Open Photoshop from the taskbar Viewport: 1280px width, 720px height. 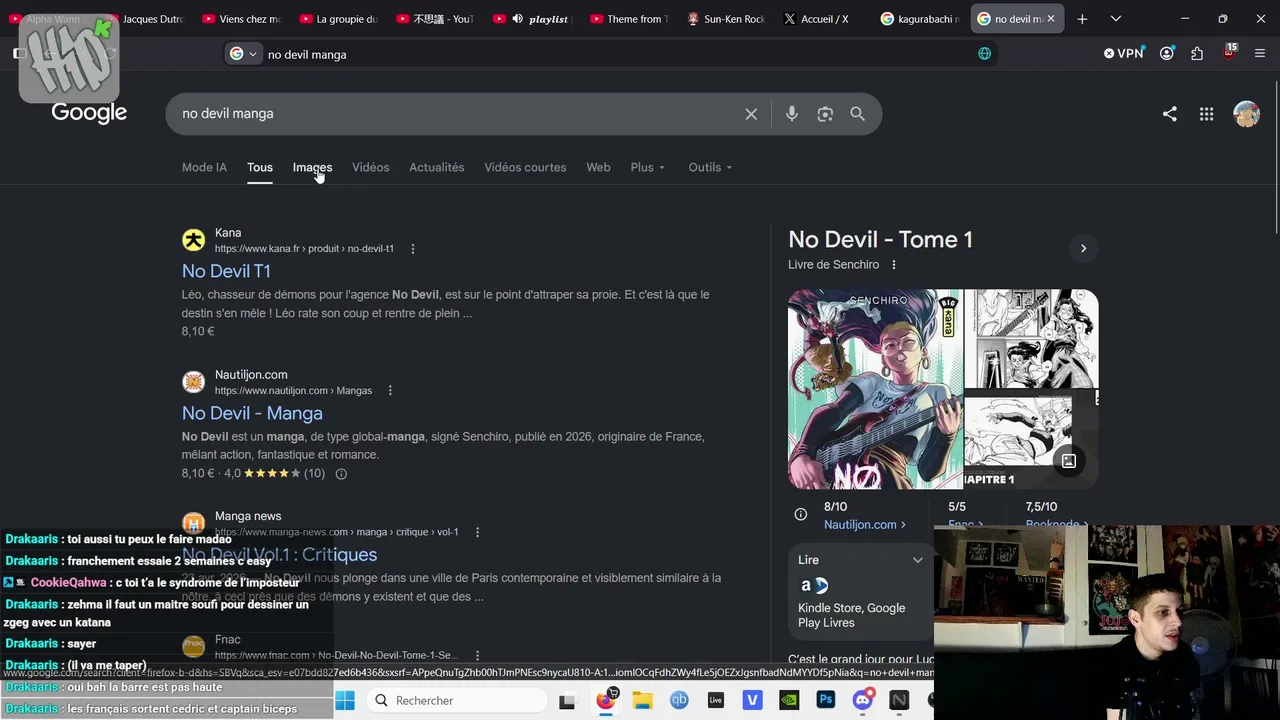[826, 700]
